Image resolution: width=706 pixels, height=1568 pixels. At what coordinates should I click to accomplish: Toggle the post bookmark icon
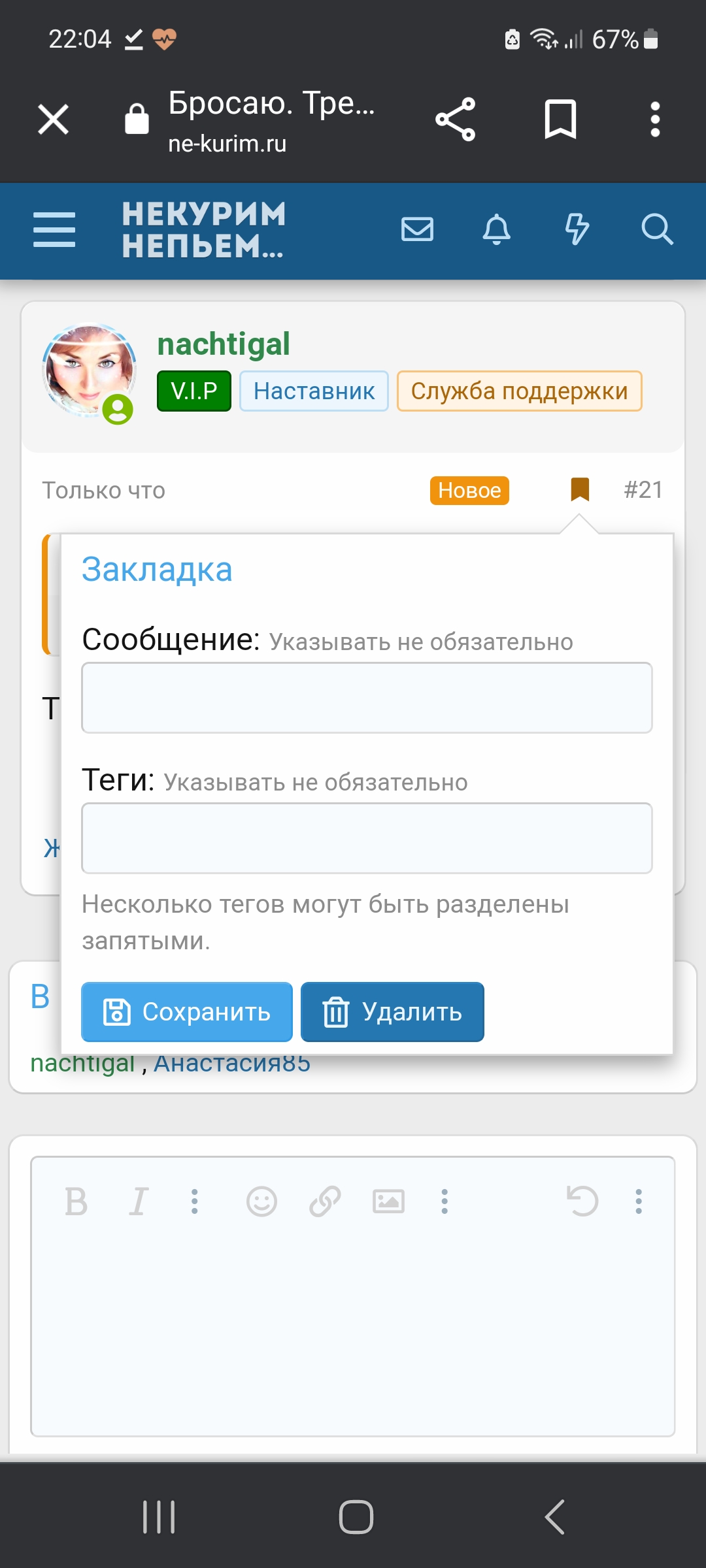click(x=580, y=489)
